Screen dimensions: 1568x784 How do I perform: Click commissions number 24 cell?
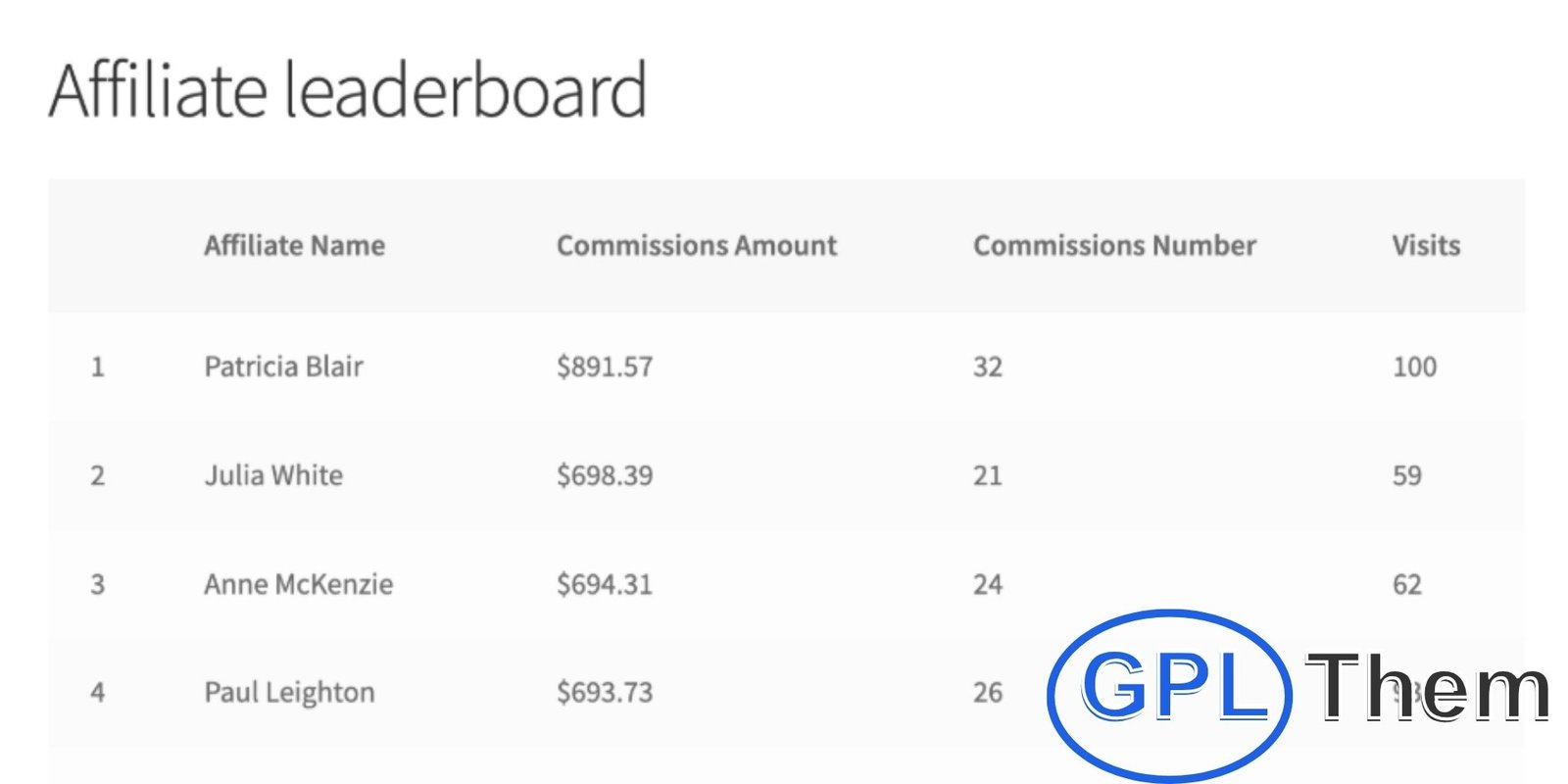[x=987, y=584]
